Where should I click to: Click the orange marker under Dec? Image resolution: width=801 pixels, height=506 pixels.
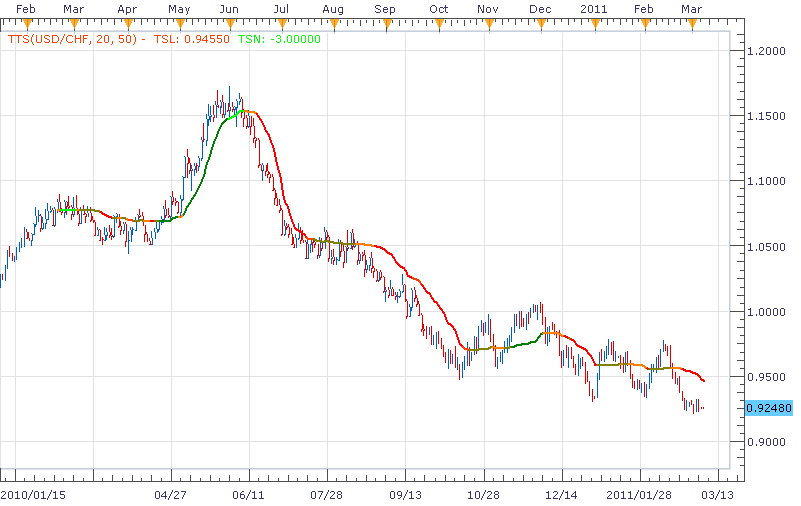pyautogui.click(x=541, y=24)
